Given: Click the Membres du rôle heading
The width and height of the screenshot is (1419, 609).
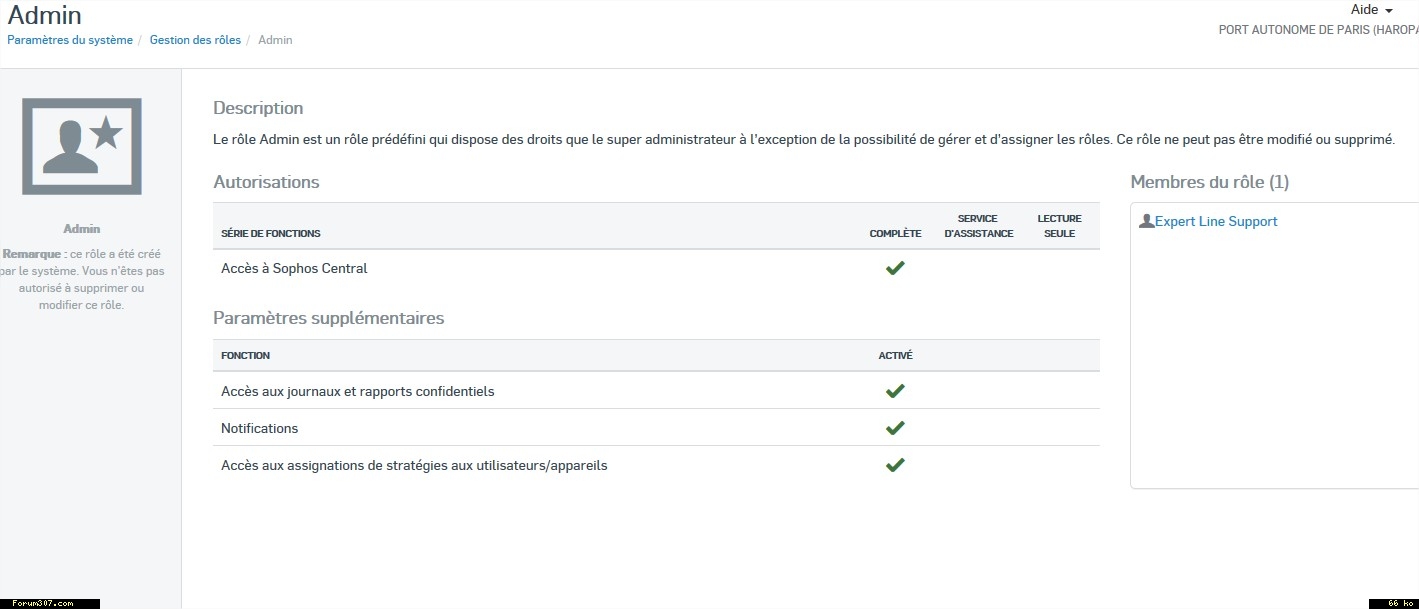Looking at the screenshot, I should (1209, 182).
